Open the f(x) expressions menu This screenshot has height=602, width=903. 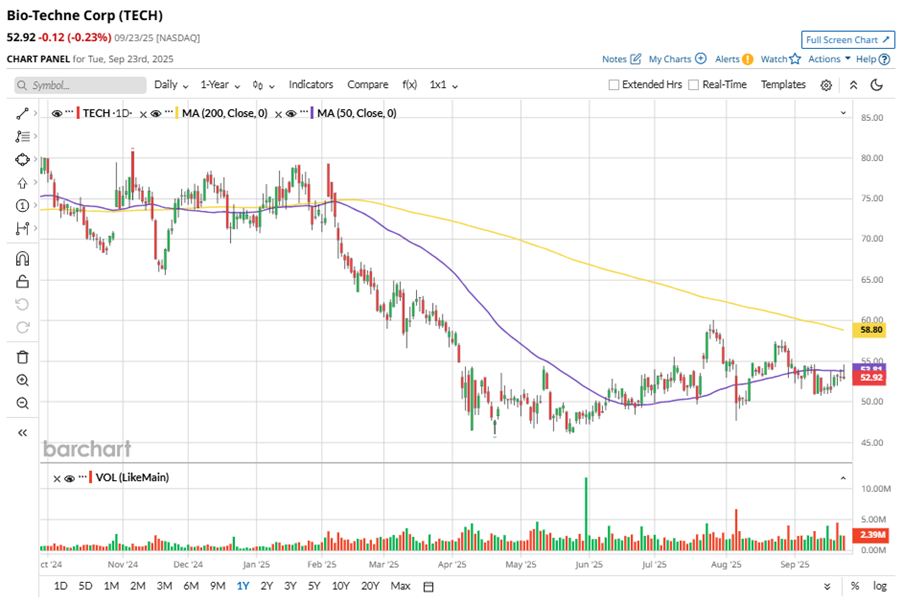click(x=409, y=85)
